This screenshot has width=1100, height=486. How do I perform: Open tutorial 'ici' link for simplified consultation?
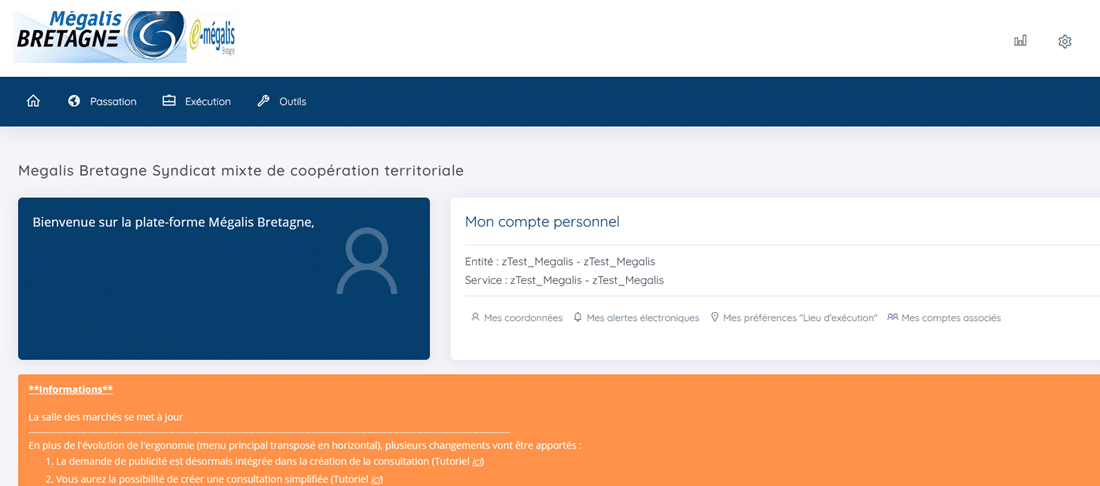click(x=376, y=479)
